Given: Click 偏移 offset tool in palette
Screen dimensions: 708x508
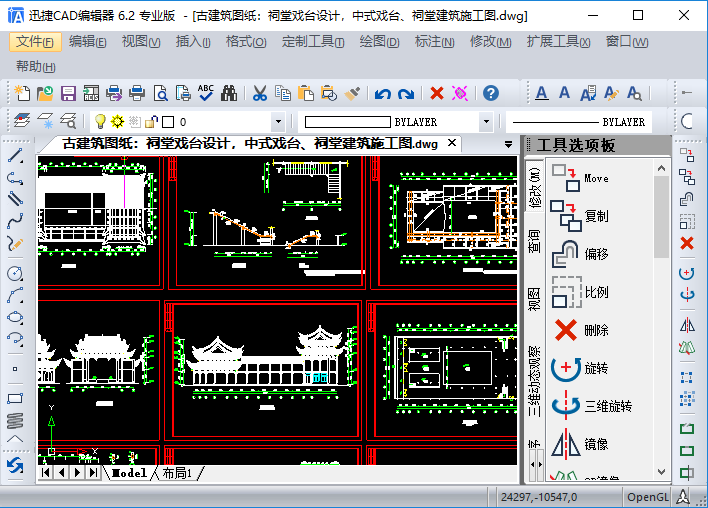Looking at the screenshot, I should pyautogui.click(x=580, y=254).
